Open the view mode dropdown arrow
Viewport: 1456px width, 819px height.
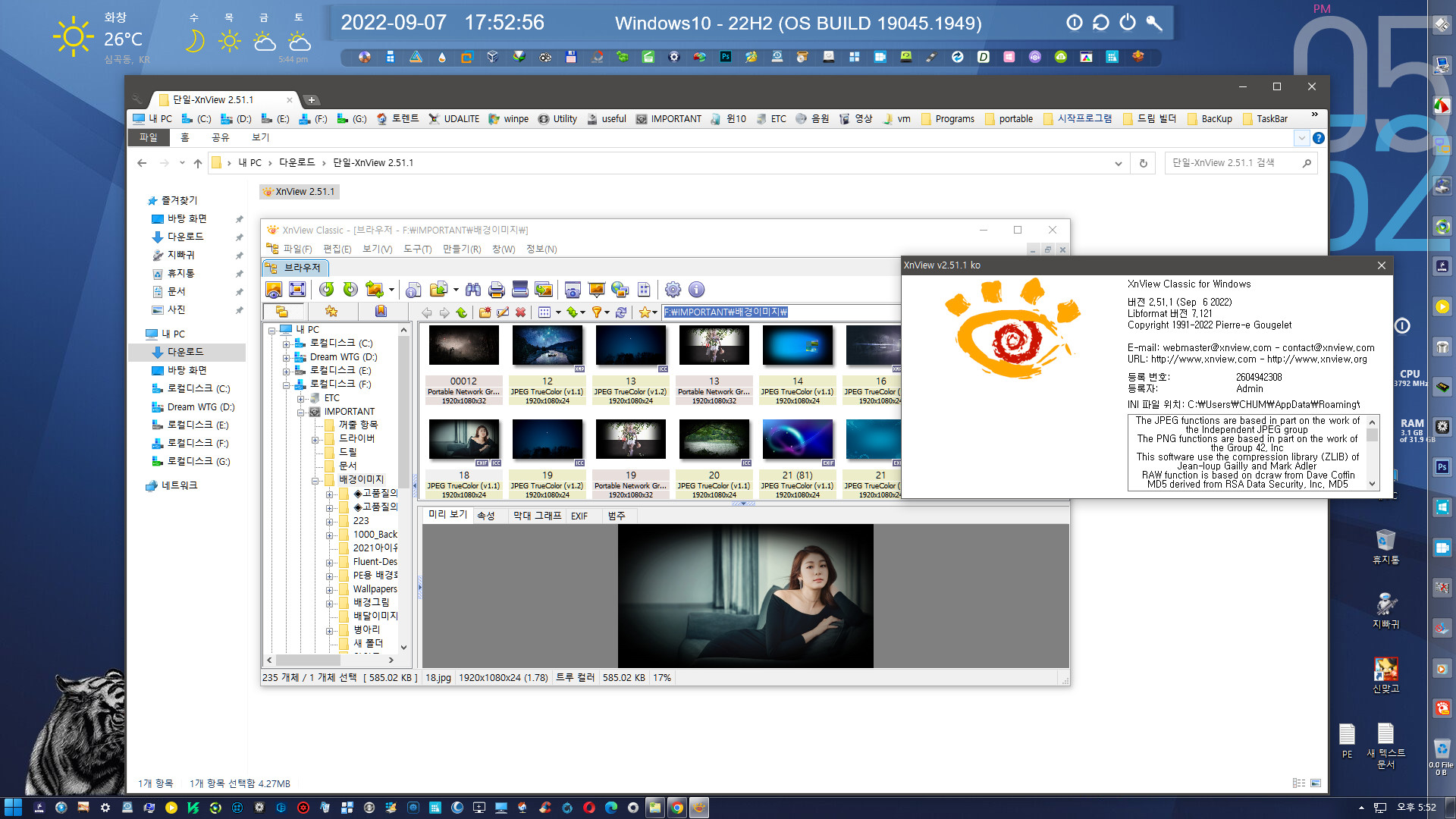pyautogui.click(x=558, y=312)
